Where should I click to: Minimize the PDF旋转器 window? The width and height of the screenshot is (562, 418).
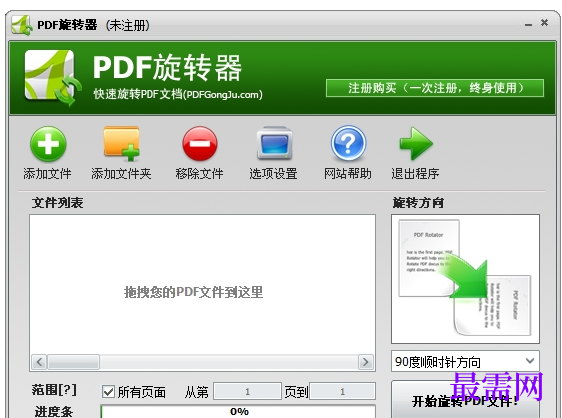pyautogui.click(x=528, y=25)
